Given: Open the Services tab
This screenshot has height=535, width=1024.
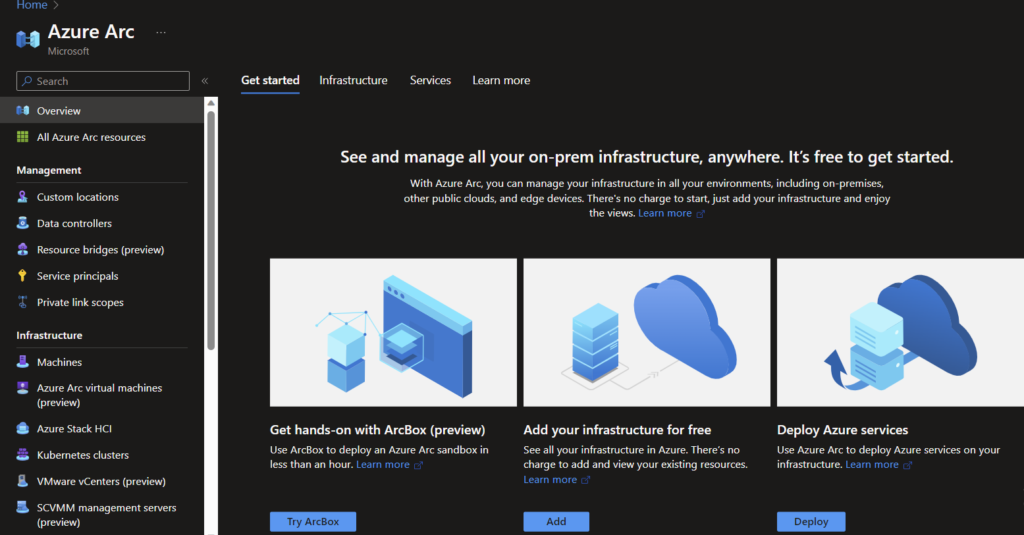Looking at the screenshot, I should (430, 80).
